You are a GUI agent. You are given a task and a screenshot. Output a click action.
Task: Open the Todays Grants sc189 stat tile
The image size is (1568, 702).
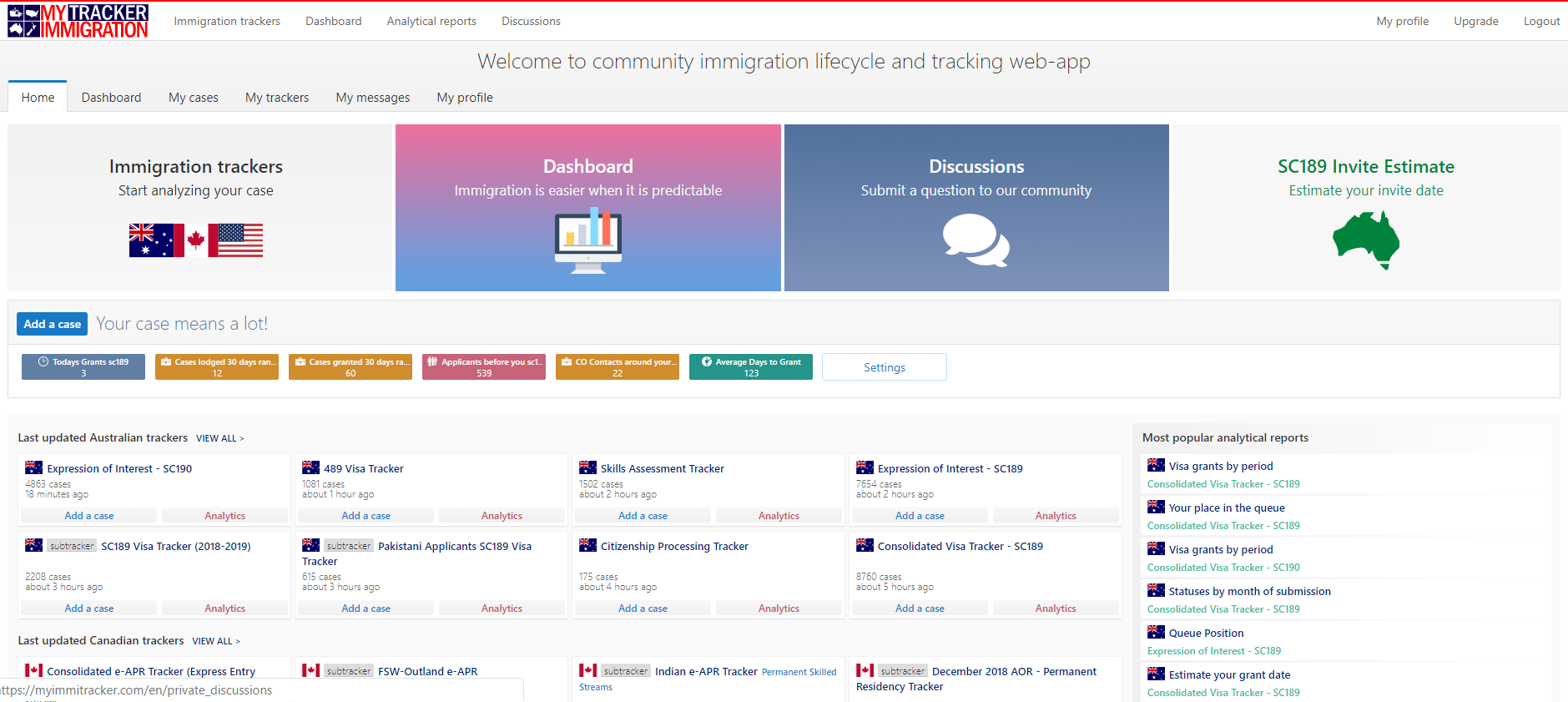83,367
